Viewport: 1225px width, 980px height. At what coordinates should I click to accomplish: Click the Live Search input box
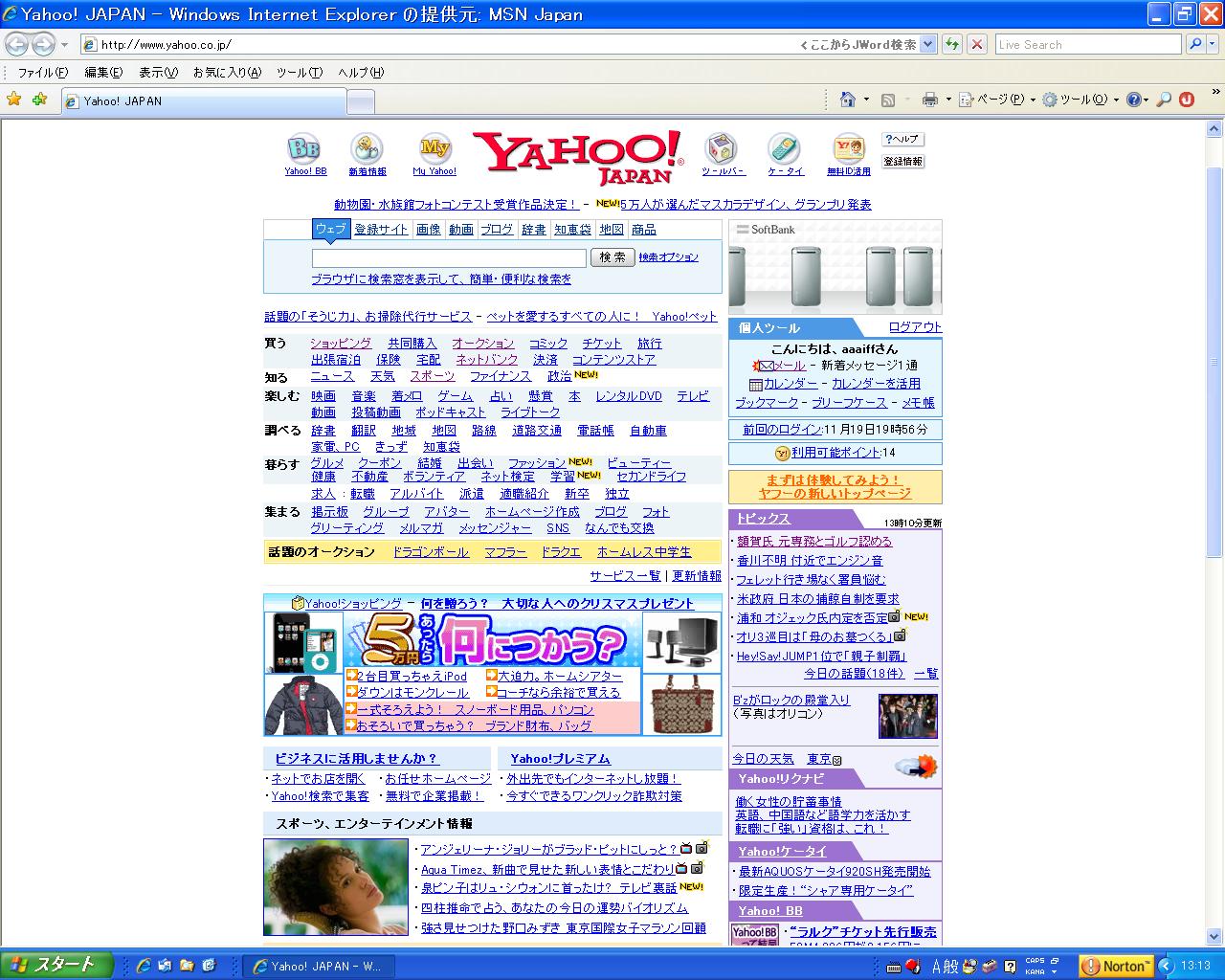click(1088, 45)
